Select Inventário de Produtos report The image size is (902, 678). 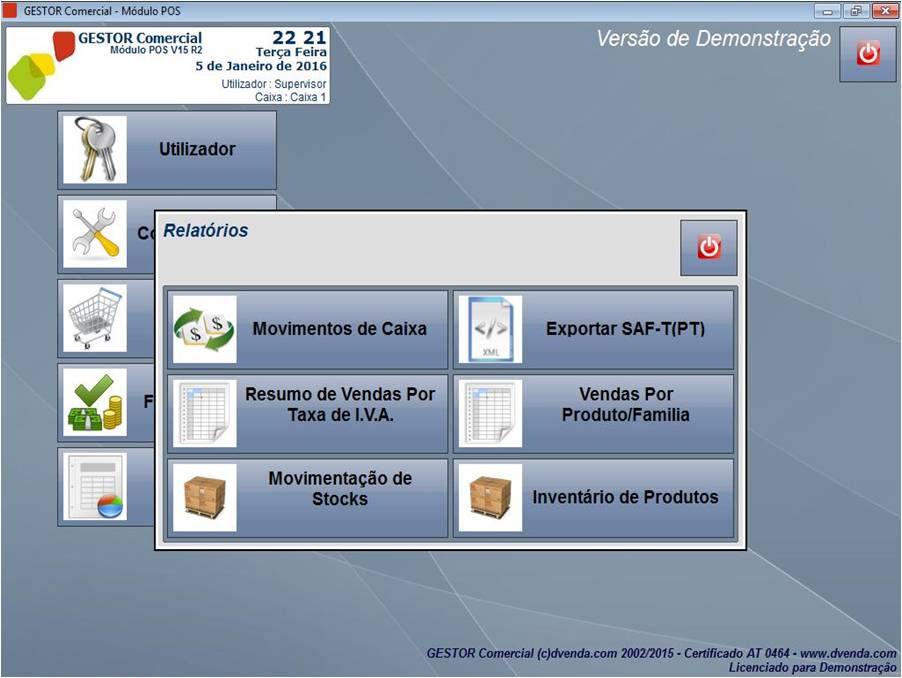625,497
